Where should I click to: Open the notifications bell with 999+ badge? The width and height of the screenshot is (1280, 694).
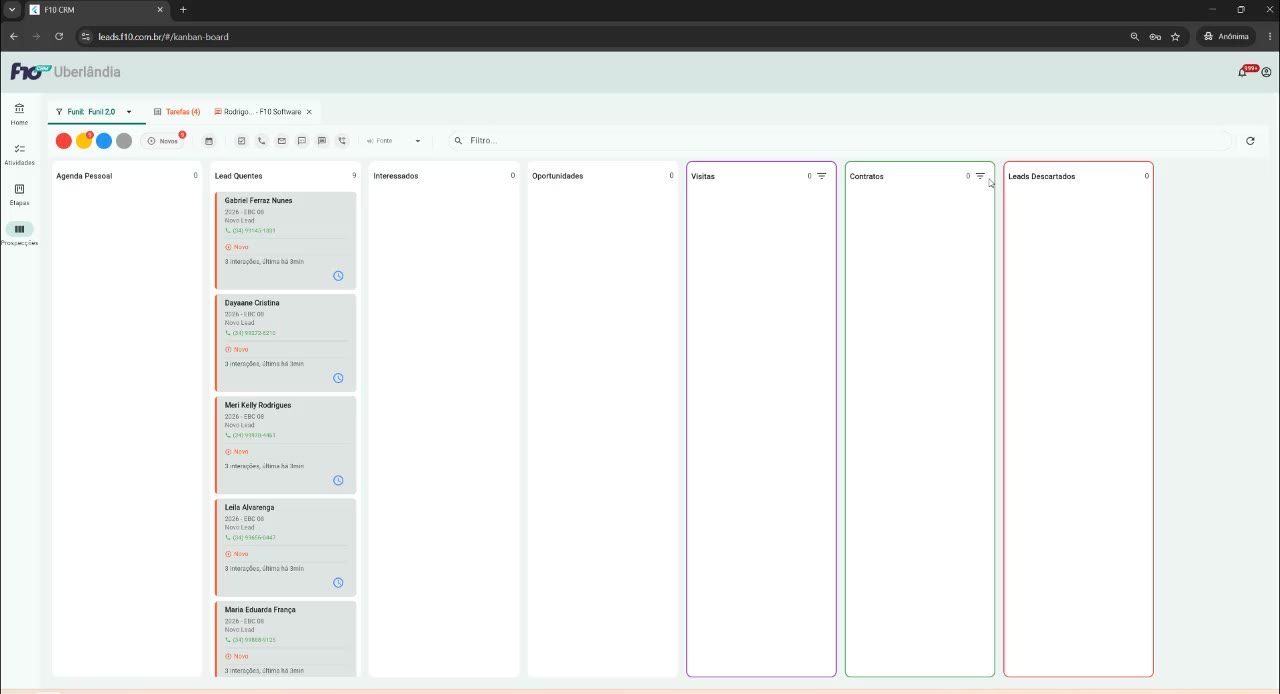(x=1243, y=72)
